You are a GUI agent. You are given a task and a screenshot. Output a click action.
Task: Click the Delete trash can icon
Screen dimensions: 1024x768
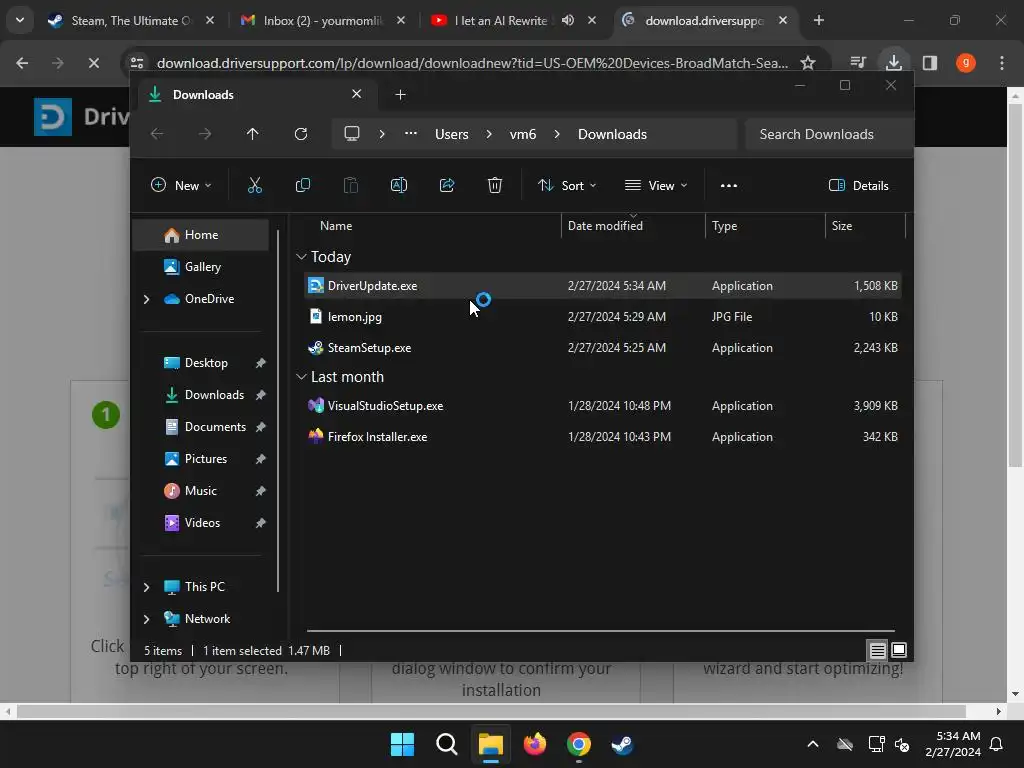tap(494, 185)
